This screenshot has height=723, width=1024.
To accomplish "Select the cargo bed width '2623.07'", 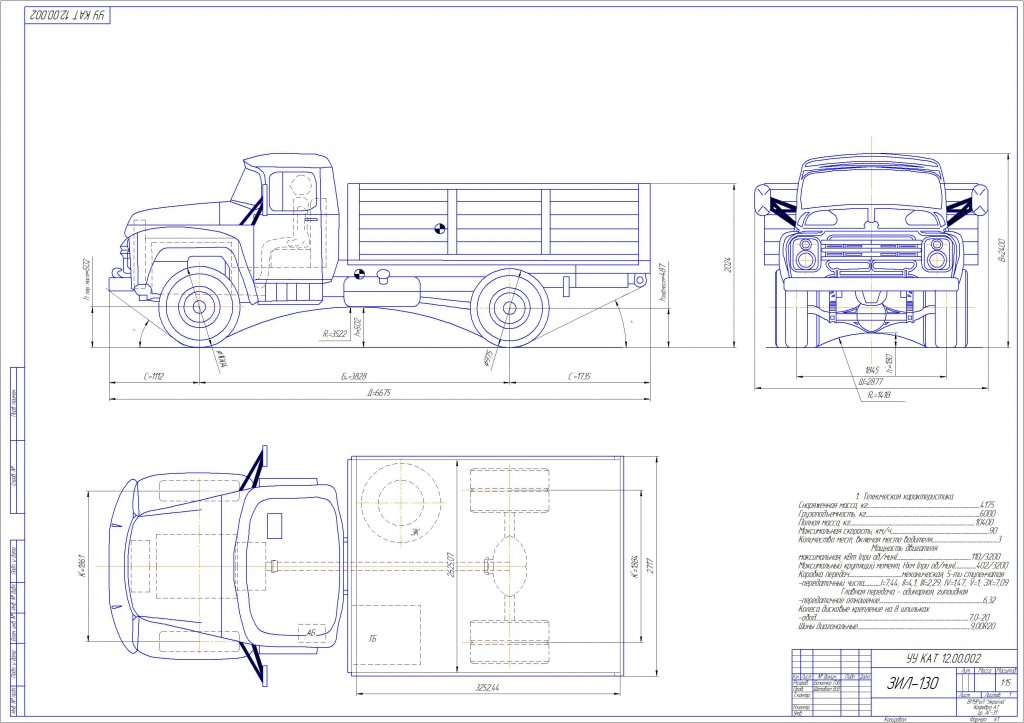I will coord(449,566).
